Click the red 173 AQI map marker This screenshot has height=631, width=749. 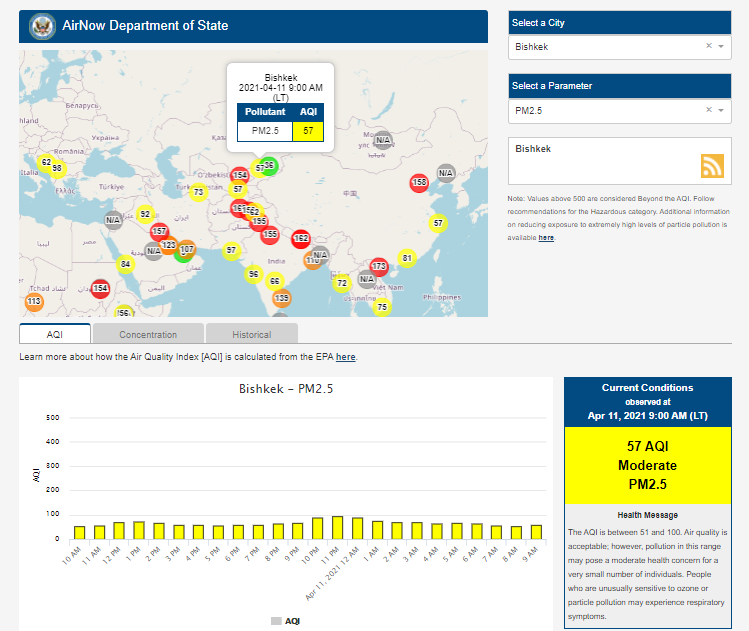[x=378, y=266]
